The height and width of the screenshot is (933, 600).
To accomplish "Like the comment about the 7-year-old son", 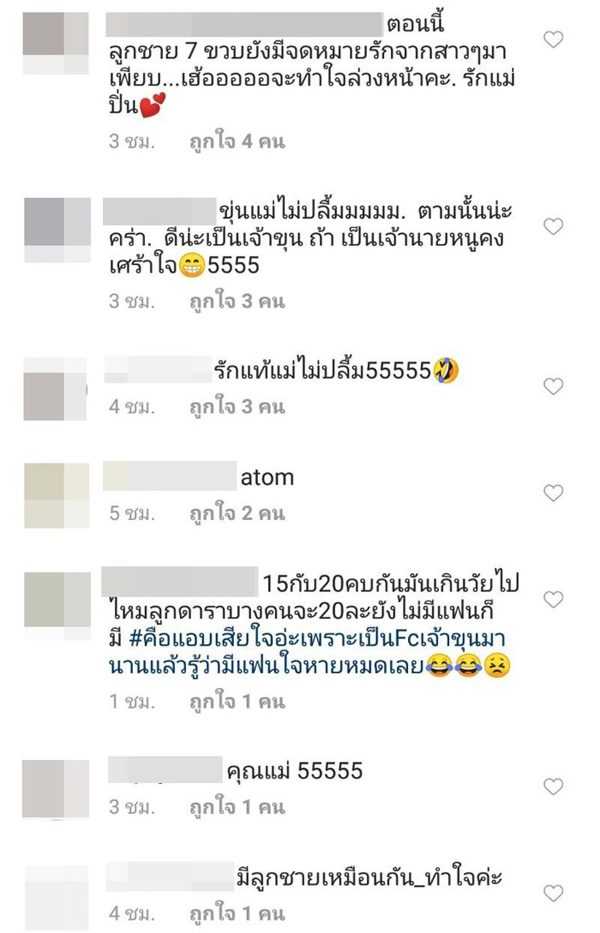I will (554, 39).
